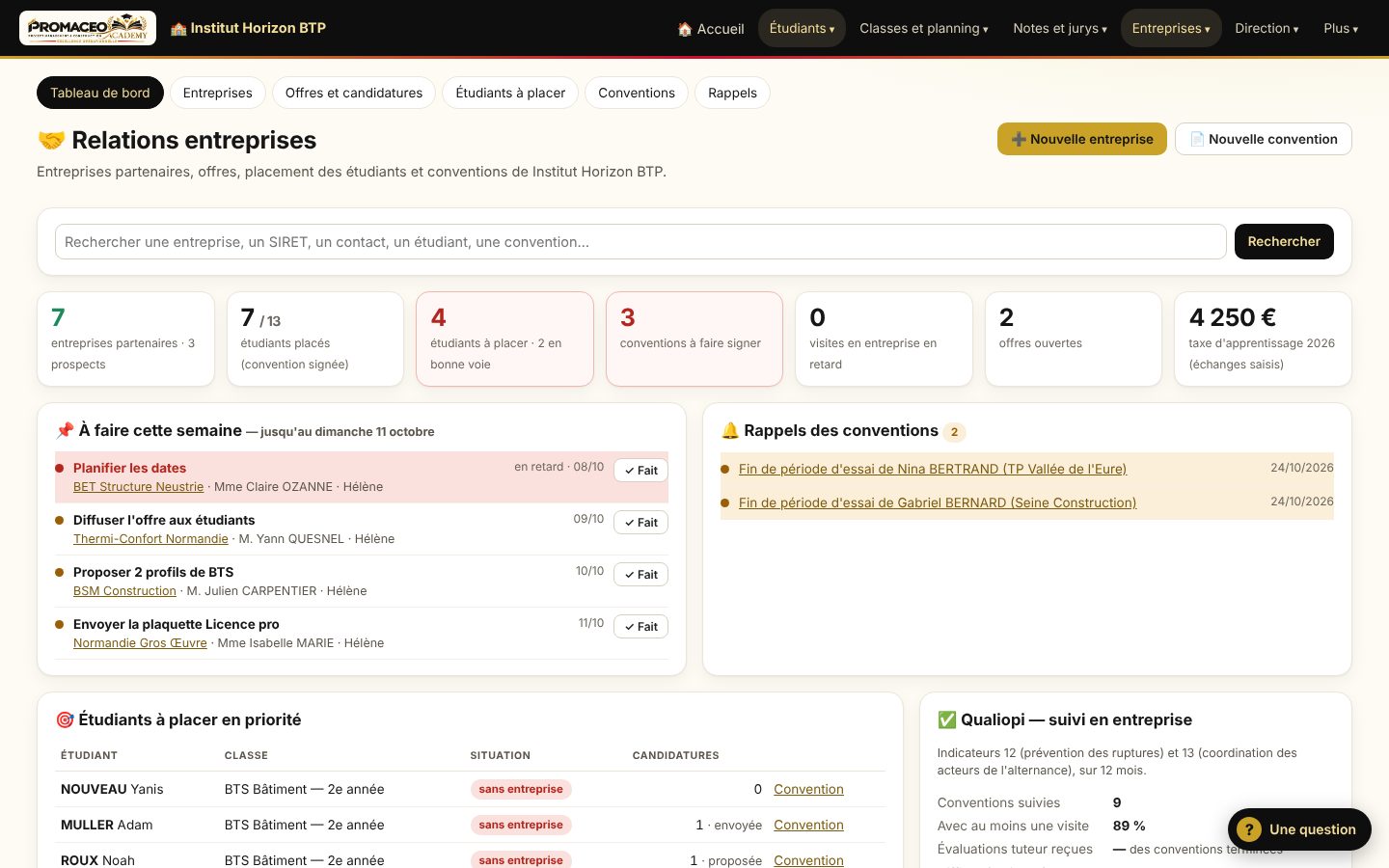
Task: Click the 'sans entreprise' badge for NOUVEAU Yanis
Action: [x=521, y=789]
